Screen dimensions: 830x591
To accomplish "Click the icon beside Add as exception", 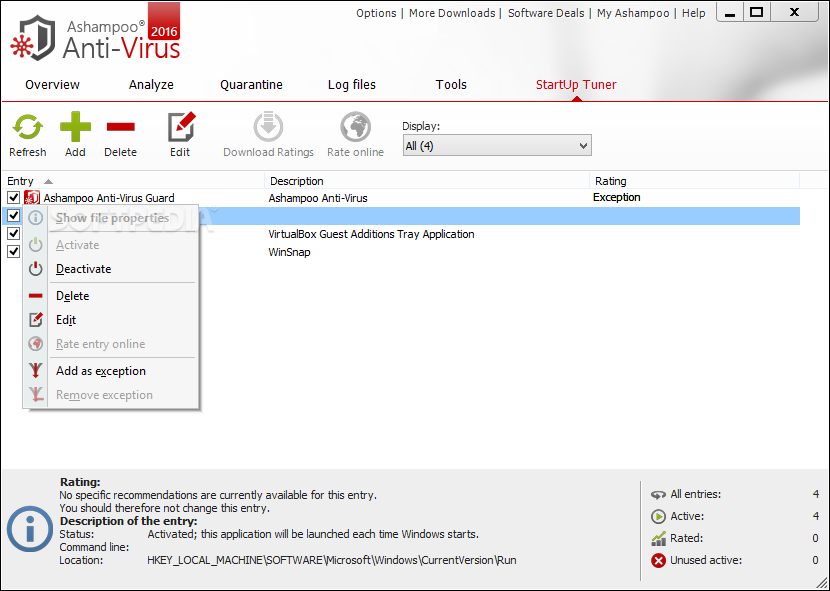I will pyautogui.click(x=35, y=371).
